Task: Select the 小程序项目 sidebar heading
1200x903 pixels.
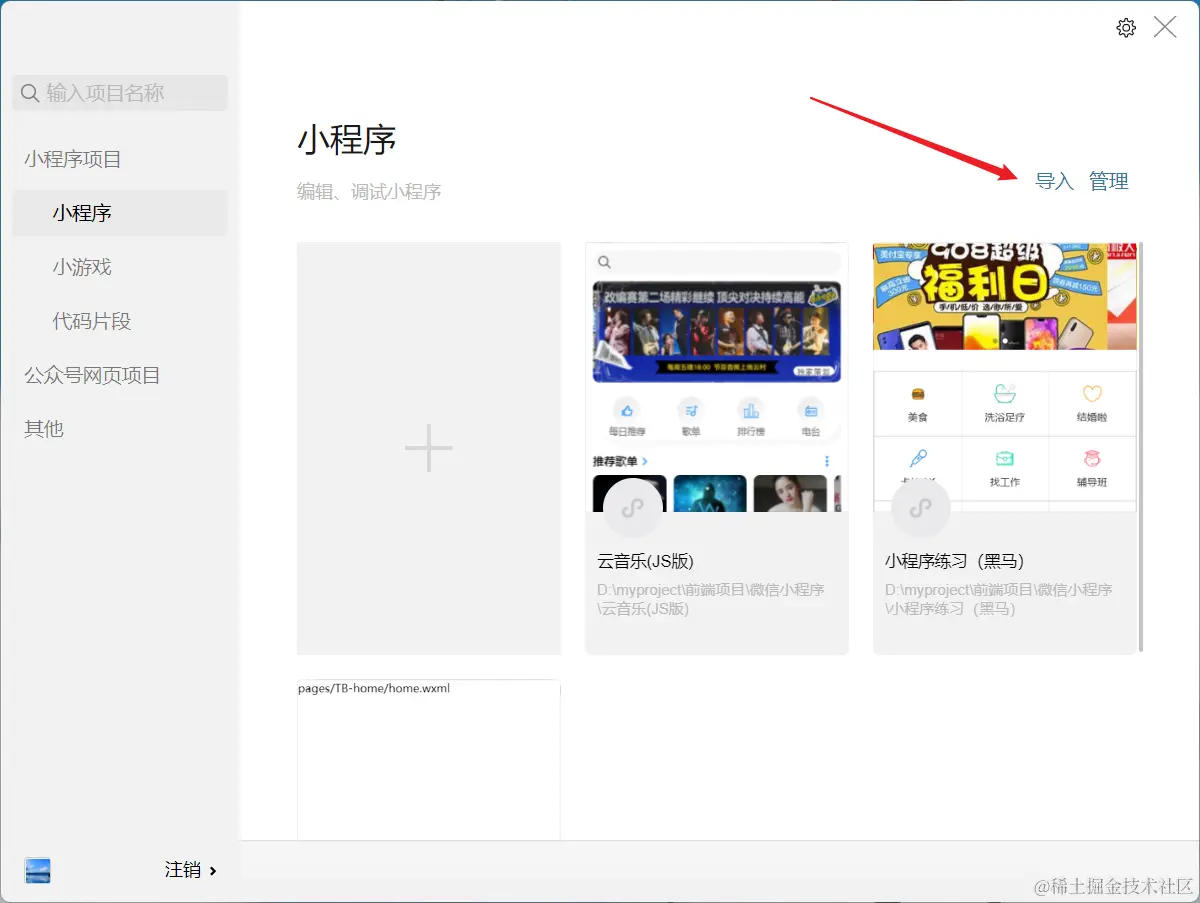Action: pos(73,159)
